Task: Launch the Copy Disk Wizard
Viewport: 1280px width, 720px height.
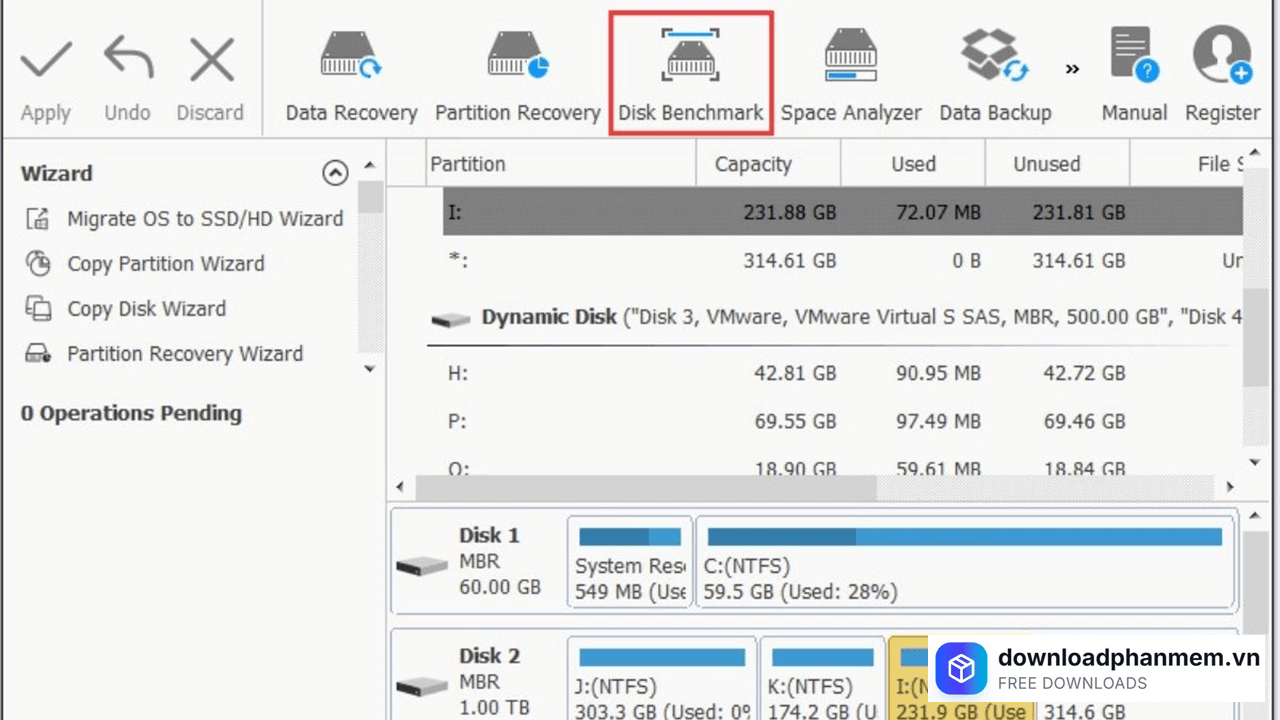Action: [146, 309]
